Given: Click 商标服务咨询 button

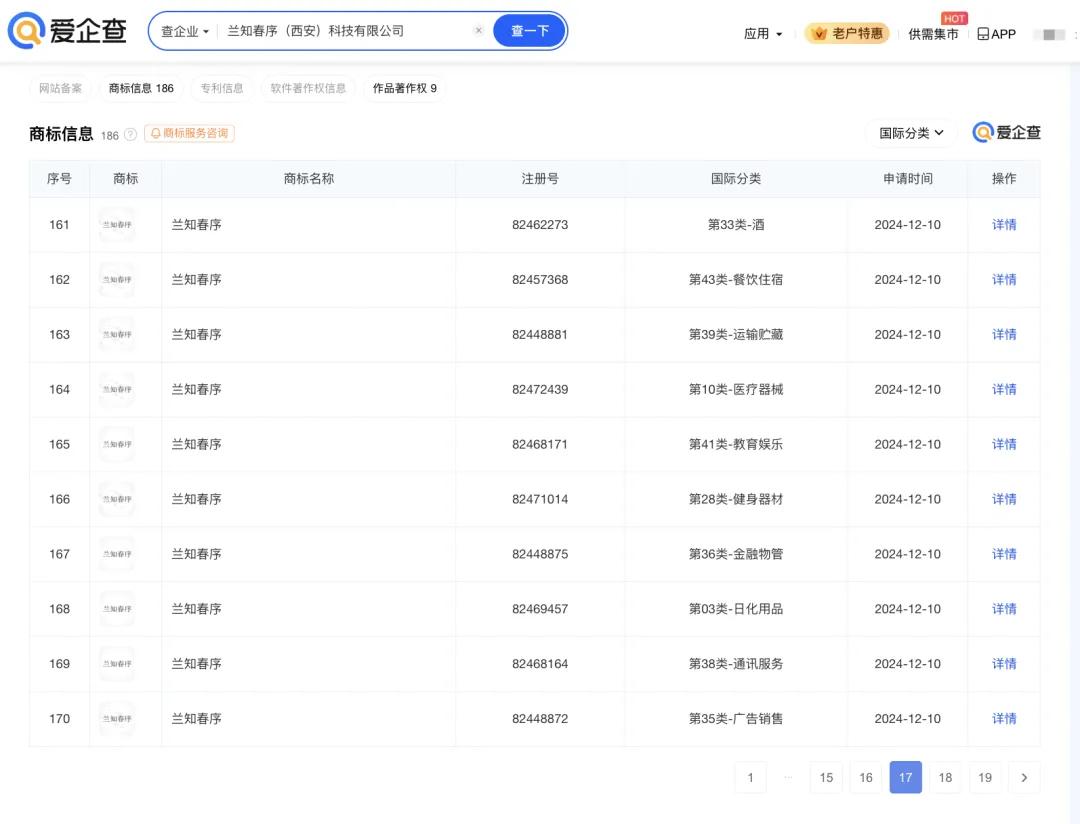Looking at the screenshot, I should point(190,133).
